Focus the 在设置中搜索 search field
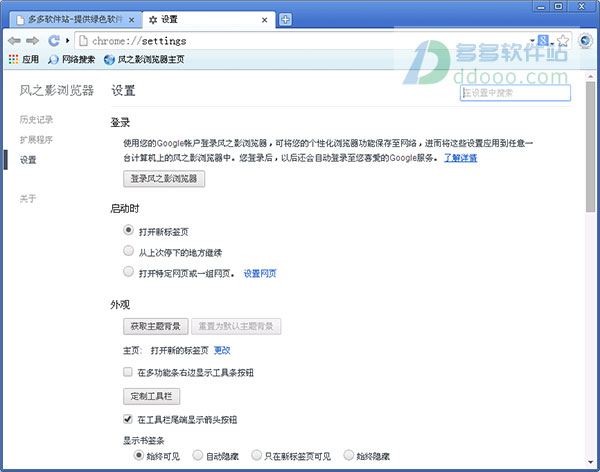 [515, 93]
